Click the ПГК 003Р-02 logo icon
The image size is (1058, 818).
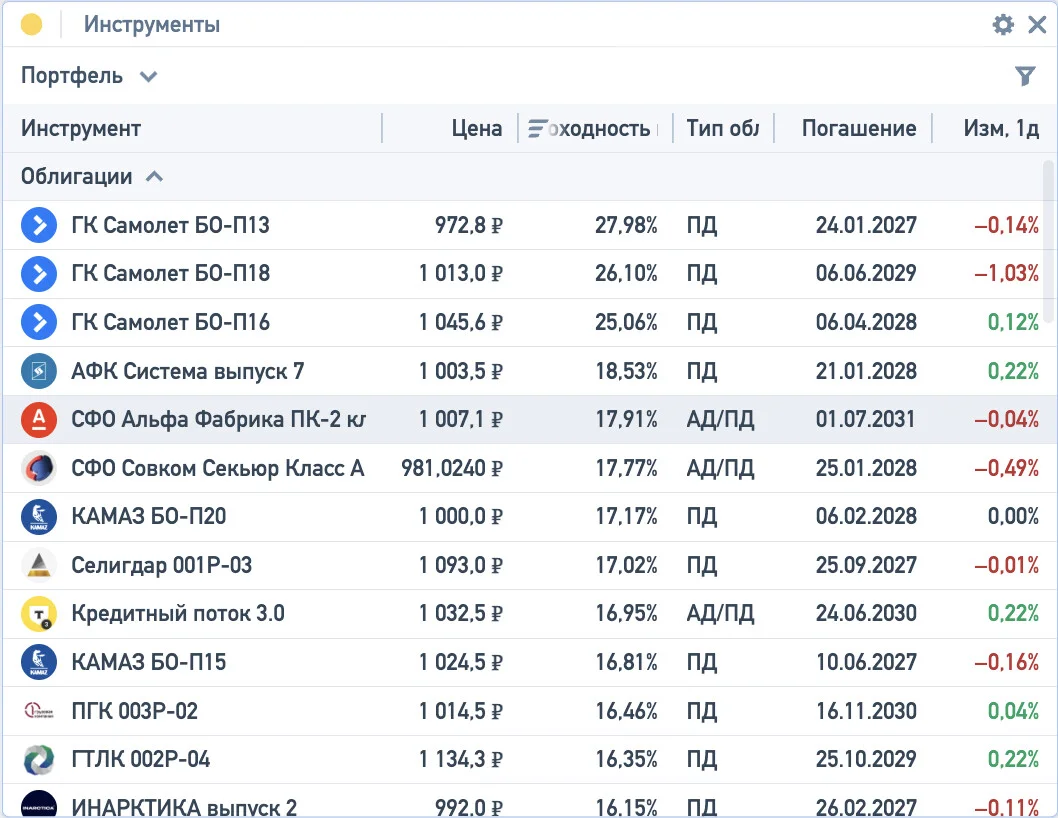(x=38, y=711)
